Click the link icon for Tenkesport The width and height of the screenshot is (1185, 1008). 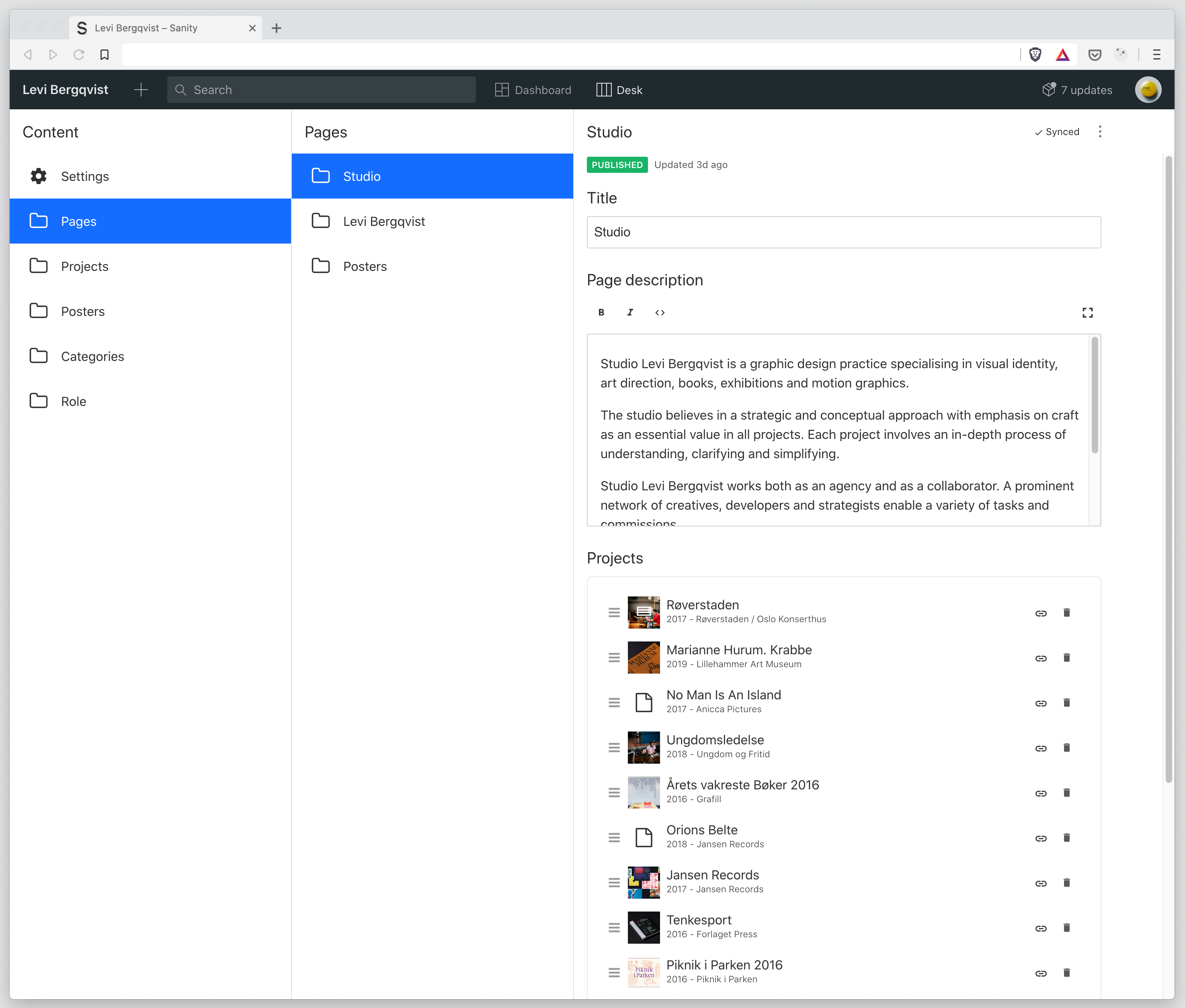pyautogui.click(x=1040, y=928)
